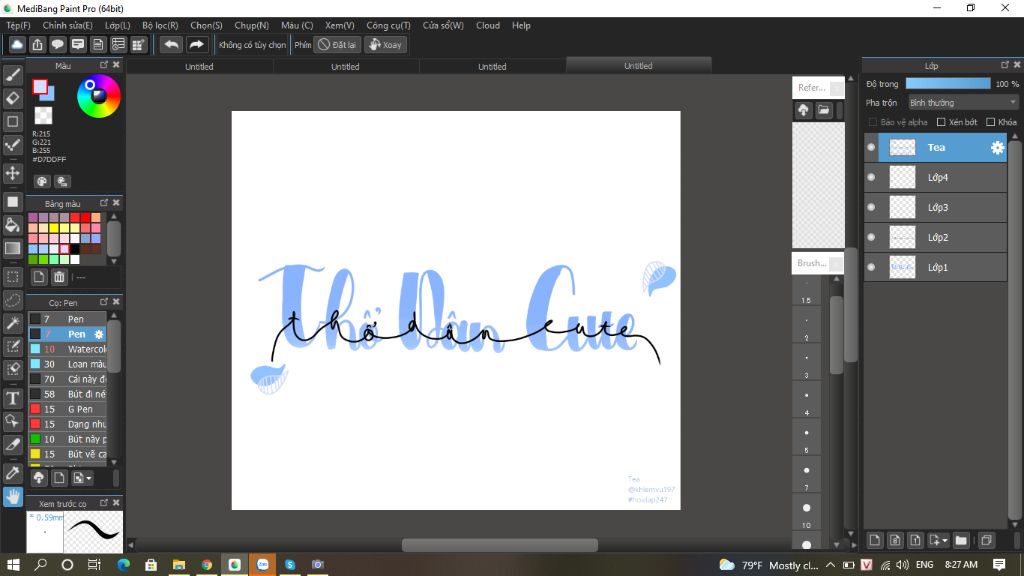Open folder icon in Reference panel
The height and width of the screenshot is (576, 1024).
click(824, 110)
